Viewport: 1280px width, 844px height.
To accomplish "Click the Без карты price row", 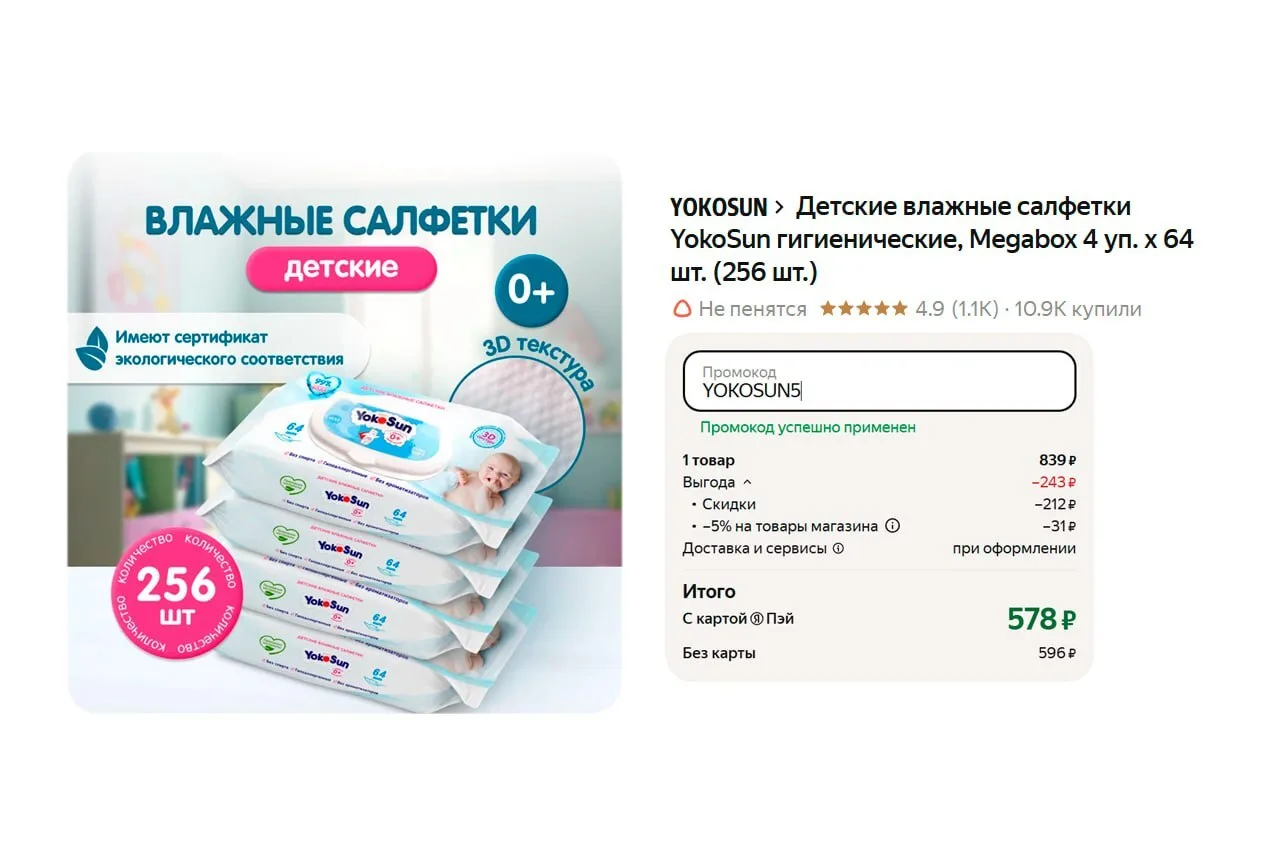I will tap(879, 653).
